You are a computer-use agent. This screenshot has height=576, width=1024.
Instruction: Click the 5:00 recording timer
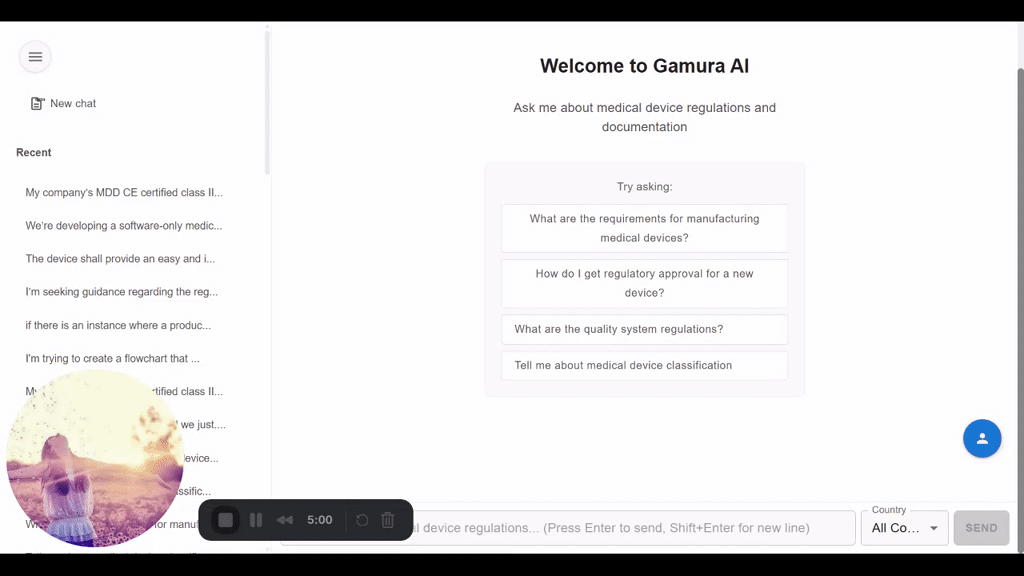320,520
